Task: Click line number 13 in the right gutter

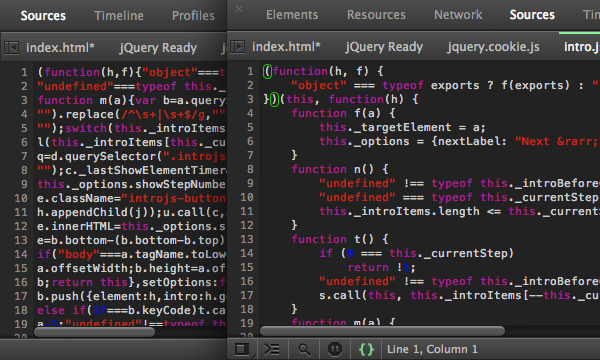Action: click(247, 239)
